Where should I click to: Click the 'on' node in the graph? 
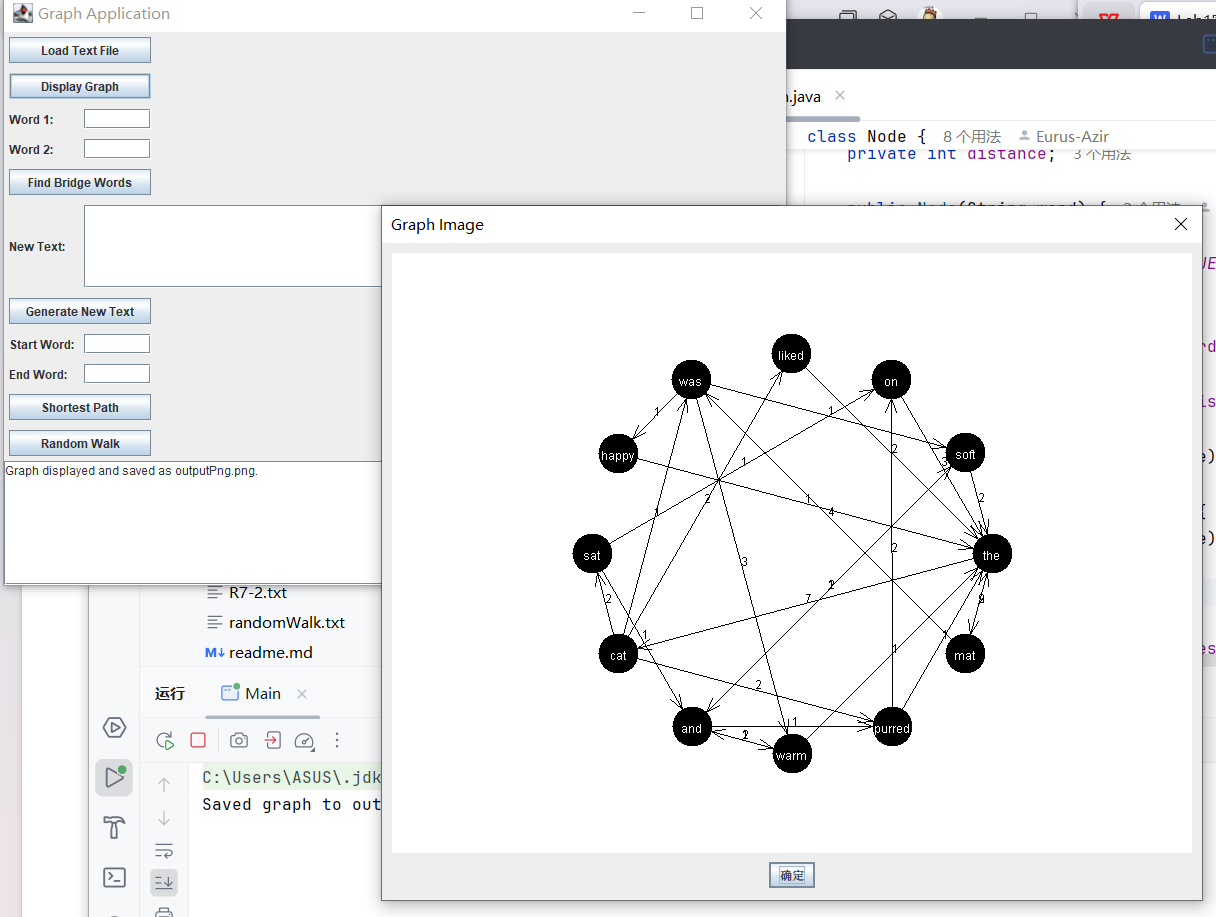point(891,381)
